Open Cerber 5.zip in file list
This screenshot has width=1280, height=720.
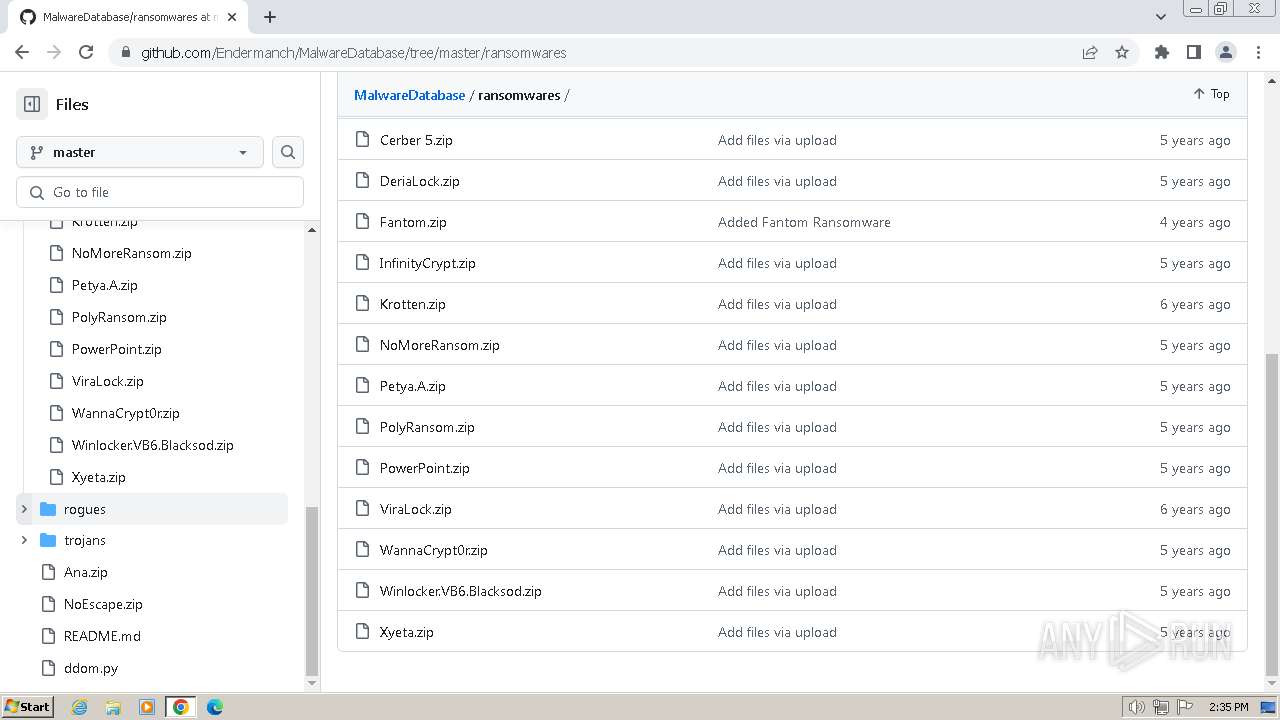point(416,140)
